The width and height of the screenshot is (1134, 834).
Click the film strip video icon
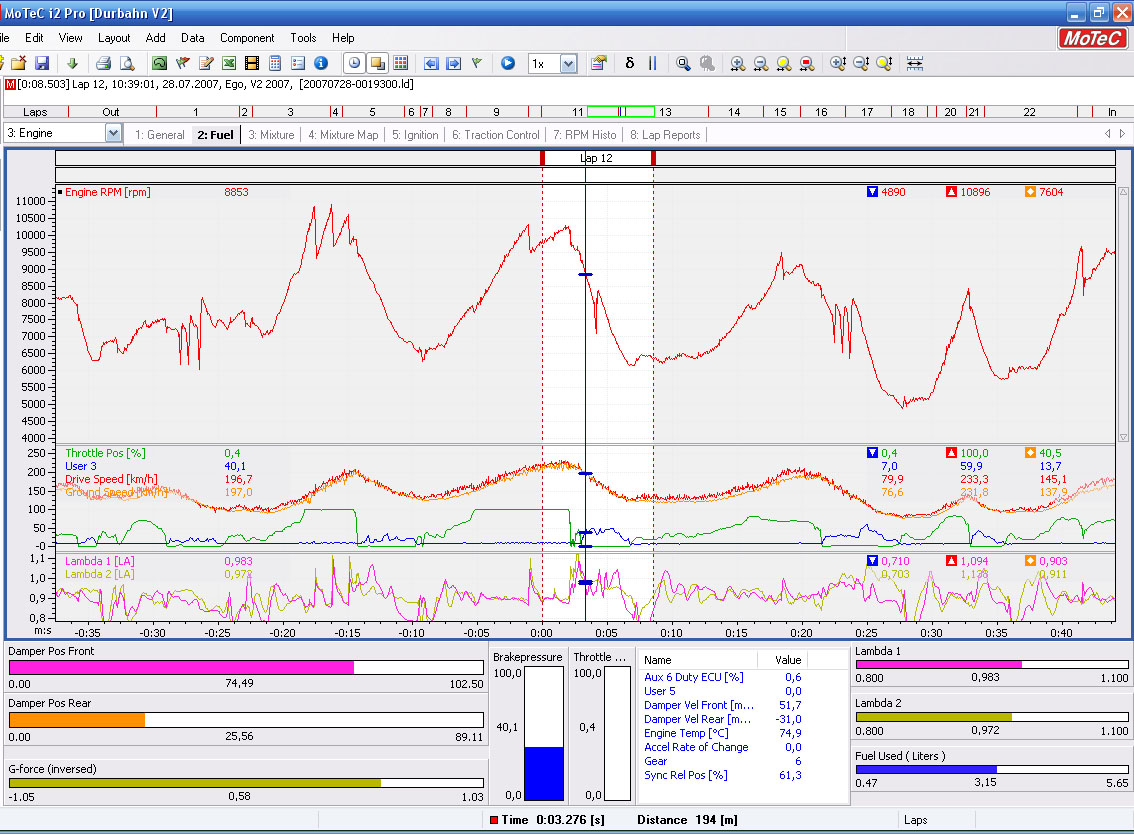pyautogui.click(x=252, y=64)
